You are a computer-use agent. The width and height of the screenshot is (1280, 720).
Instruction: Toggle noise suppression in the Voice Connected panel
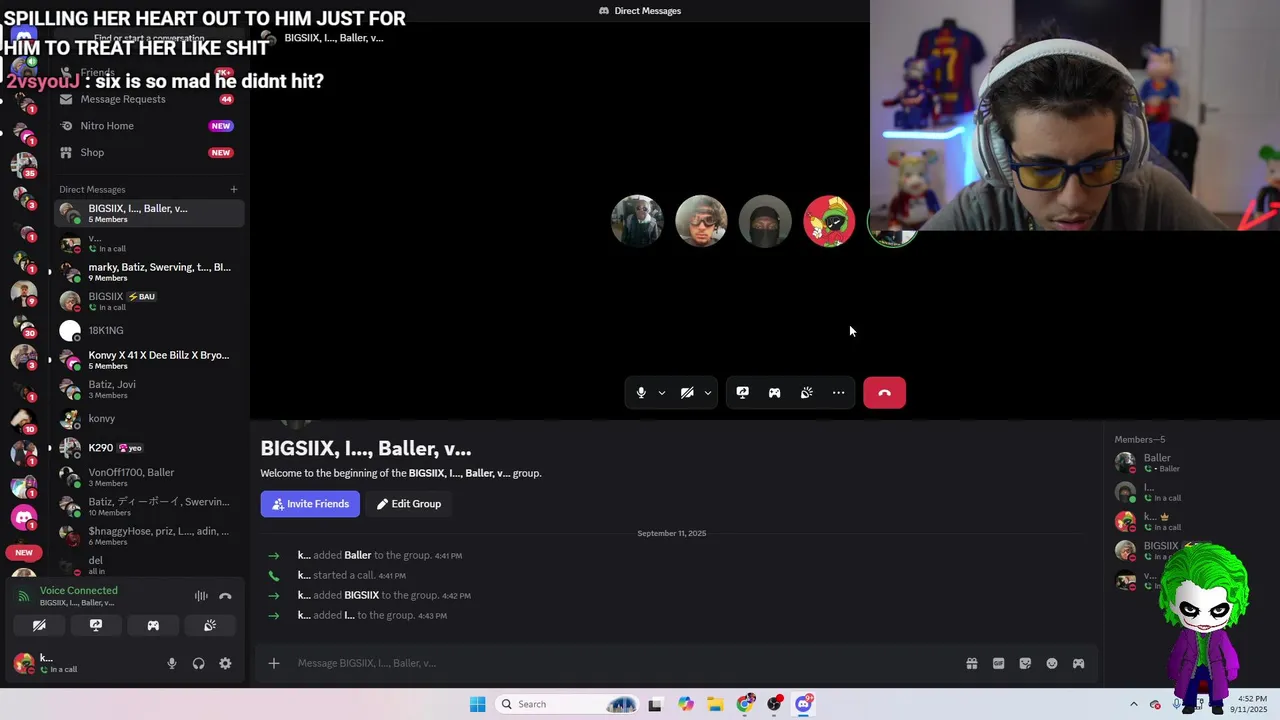pyautogui.click(x=201, y=596)
